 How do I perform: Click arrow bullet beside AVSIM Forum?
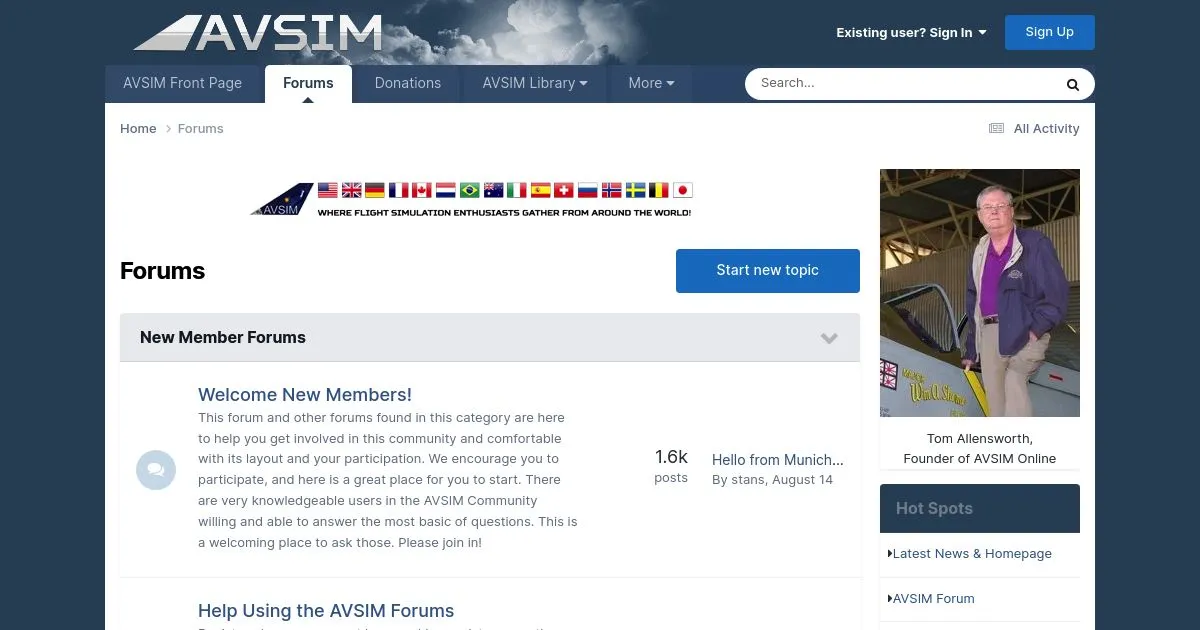coord(889,598)
